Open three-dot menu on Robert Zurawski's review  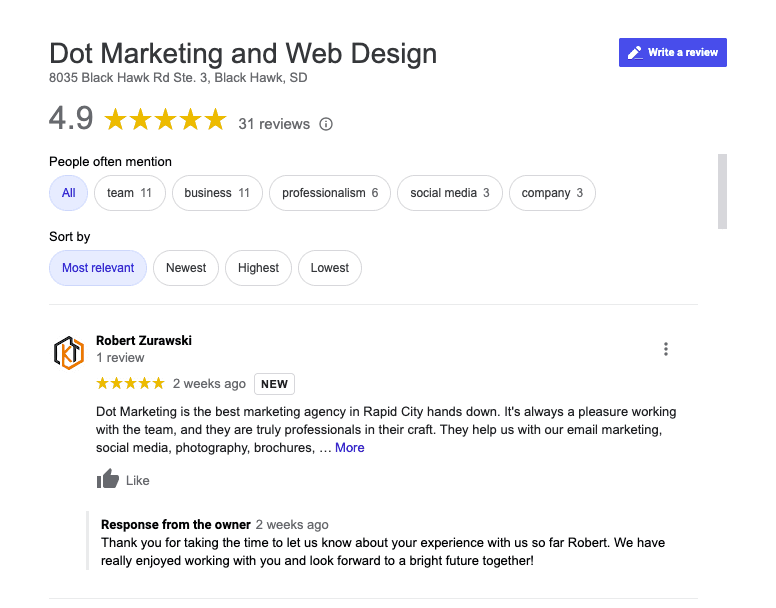click(666, 349)
